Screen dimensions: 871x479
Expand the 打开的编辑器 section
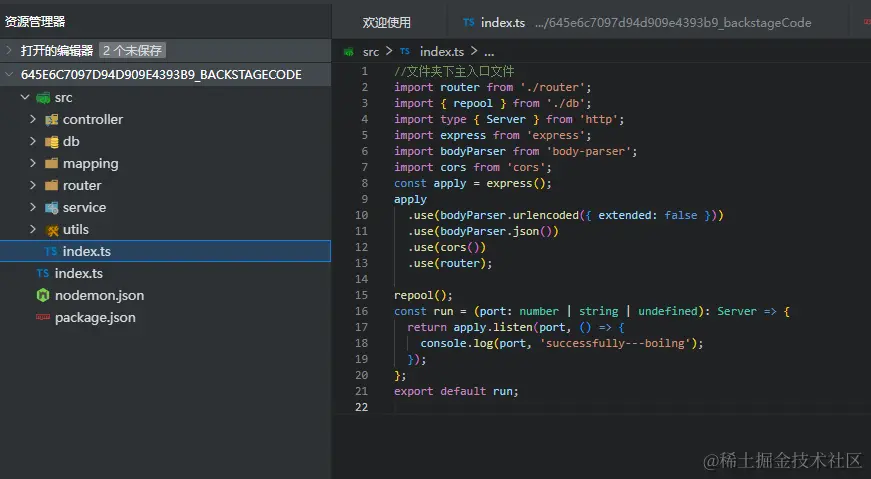(x=9, y=51)
